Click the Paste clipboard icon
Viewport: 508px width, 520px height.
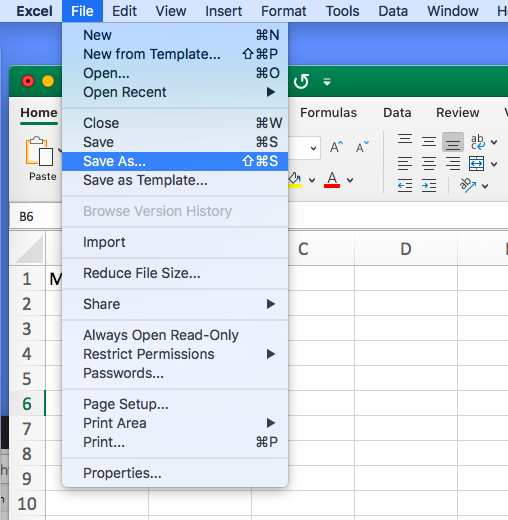[39, 151]
